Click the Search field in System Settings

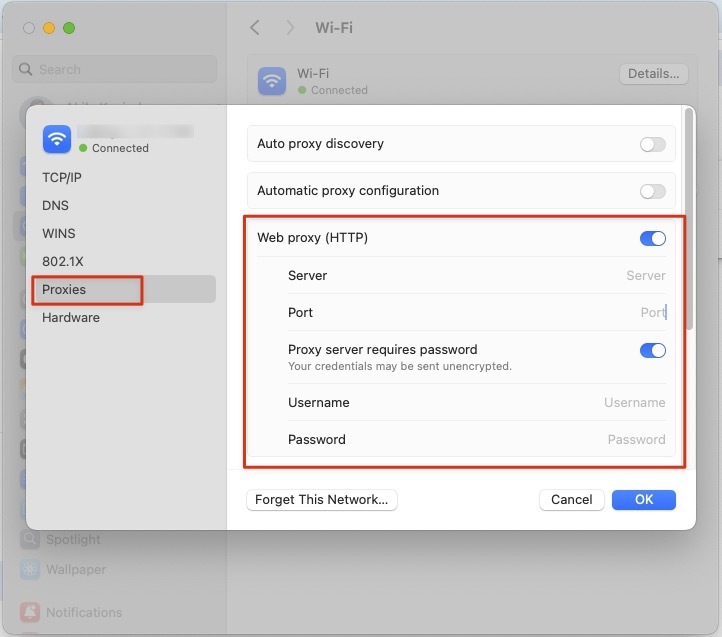pos(114,69)
